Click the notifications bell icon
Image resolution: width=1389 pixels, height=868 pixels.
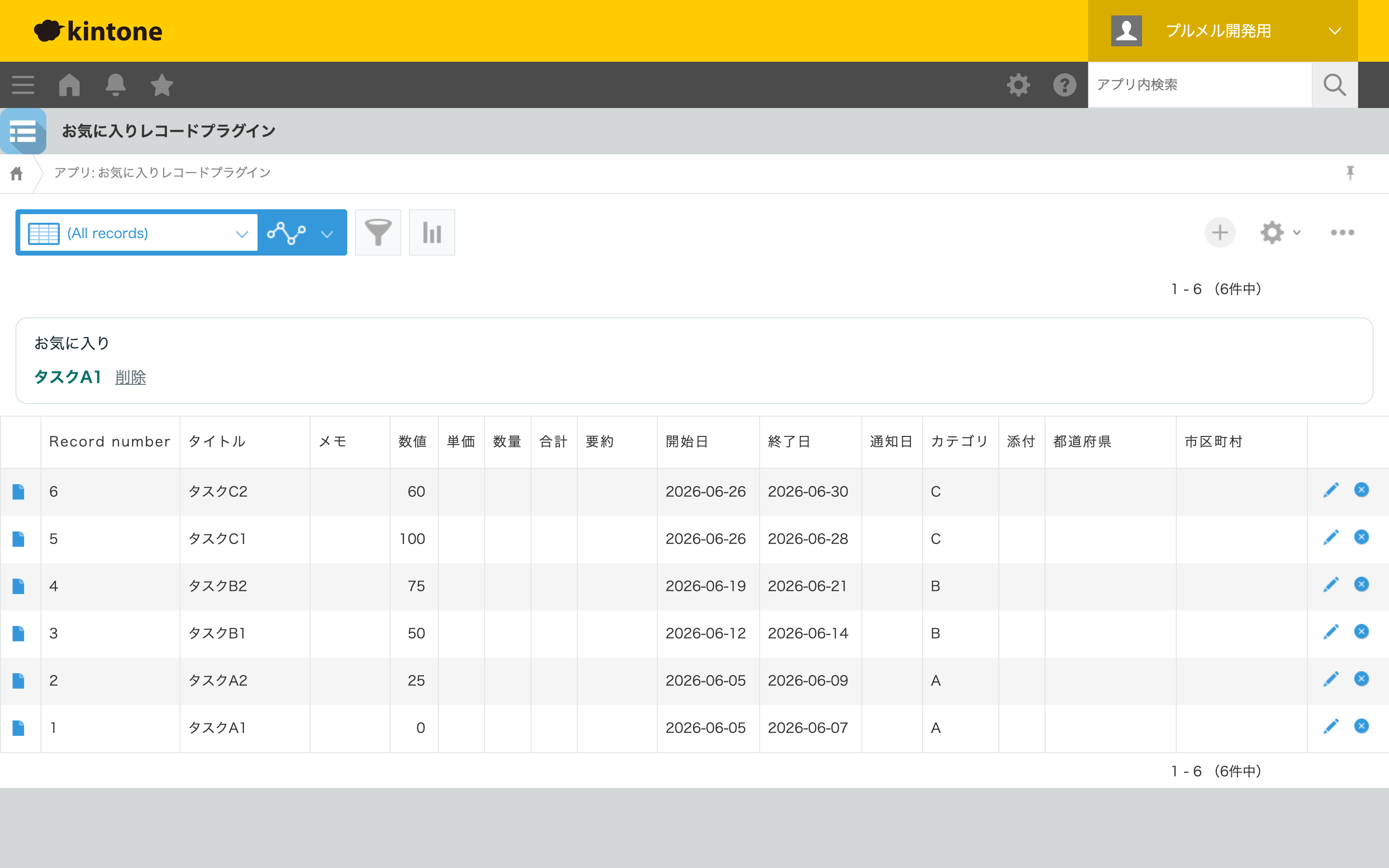[115, 85]
